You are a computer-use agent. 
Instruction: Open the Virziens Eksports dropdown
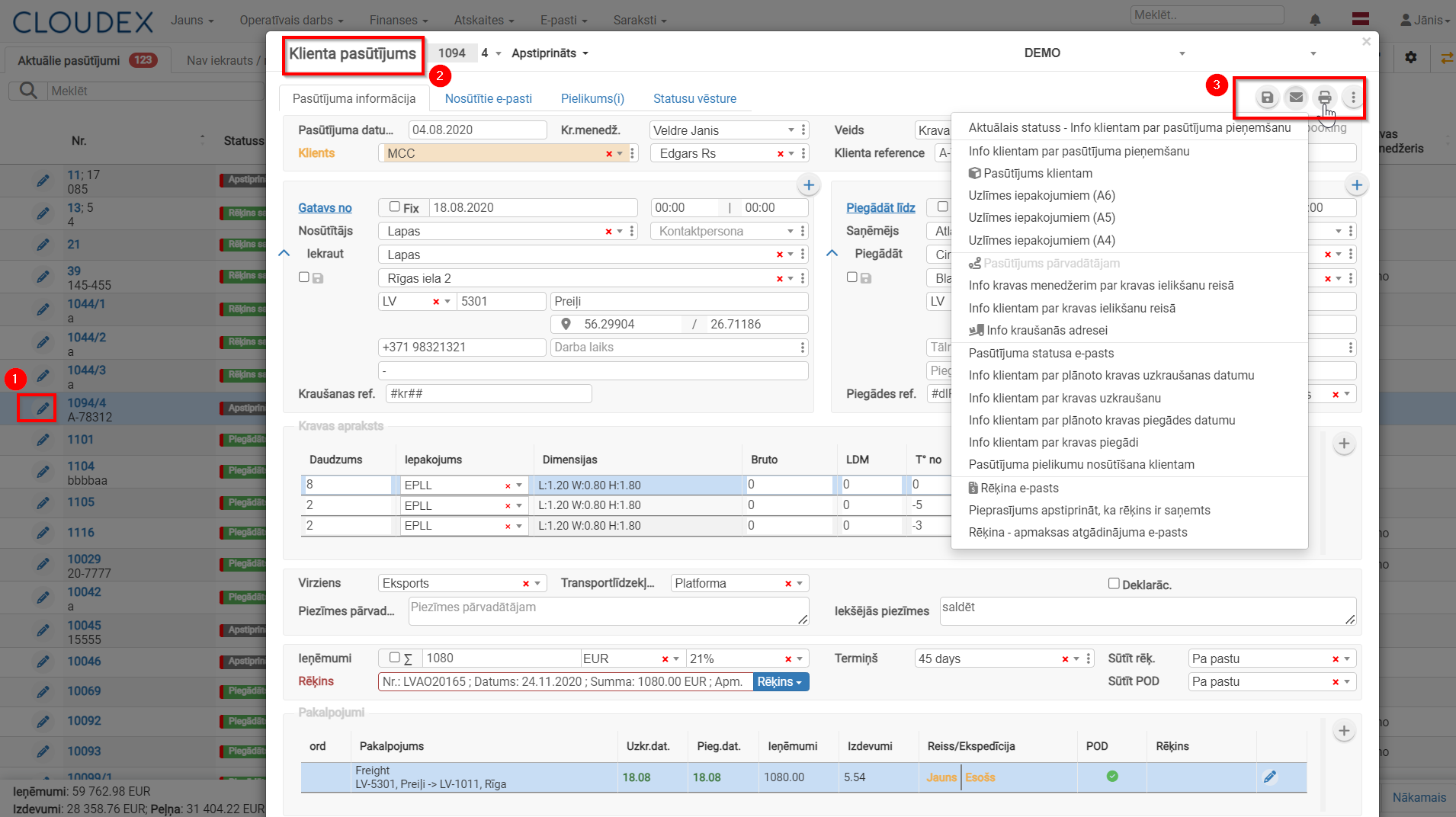point(537,584)
